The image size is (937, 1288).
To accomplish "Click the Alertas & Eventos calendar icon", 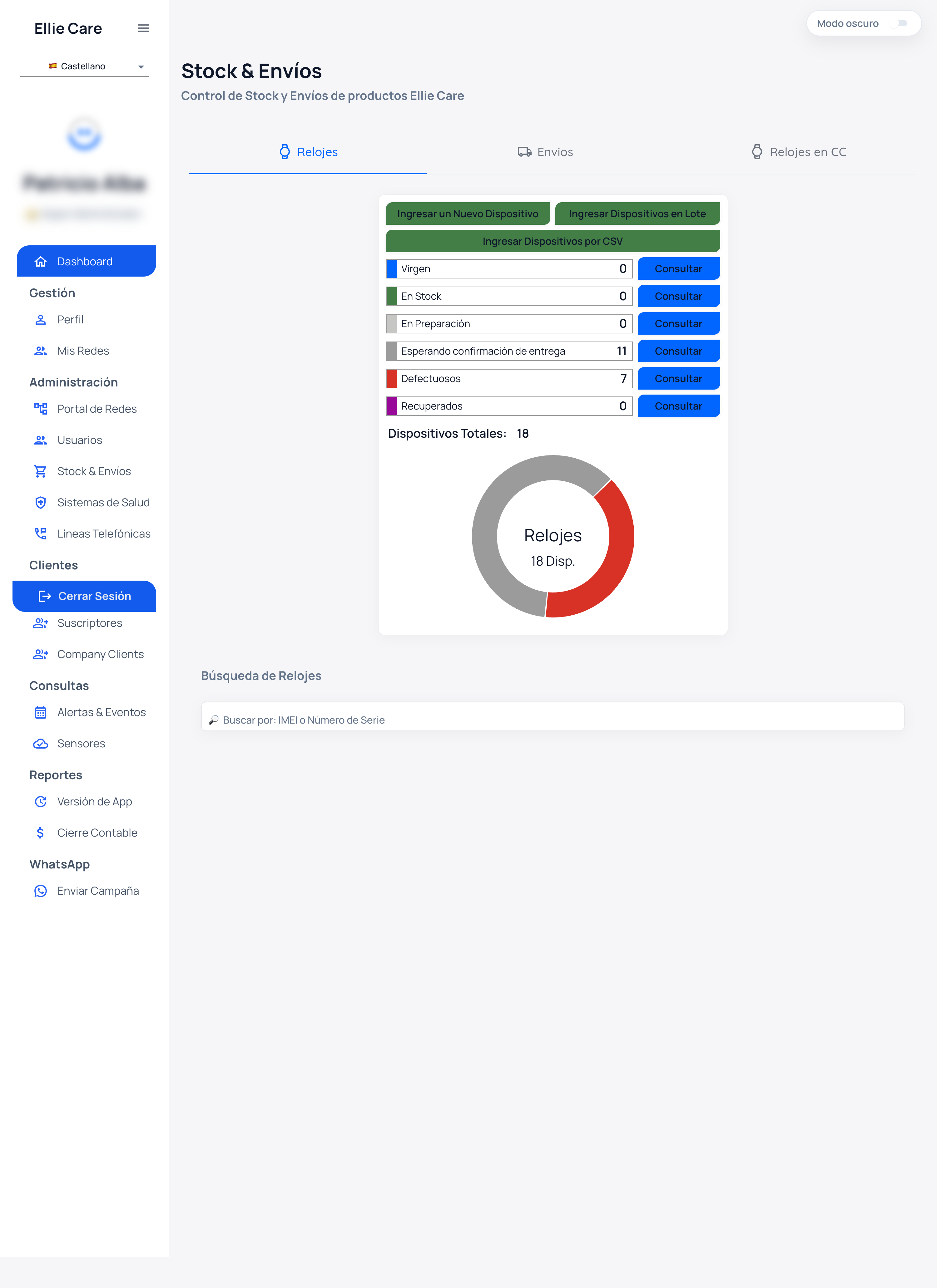I will (x=40, y=712).
